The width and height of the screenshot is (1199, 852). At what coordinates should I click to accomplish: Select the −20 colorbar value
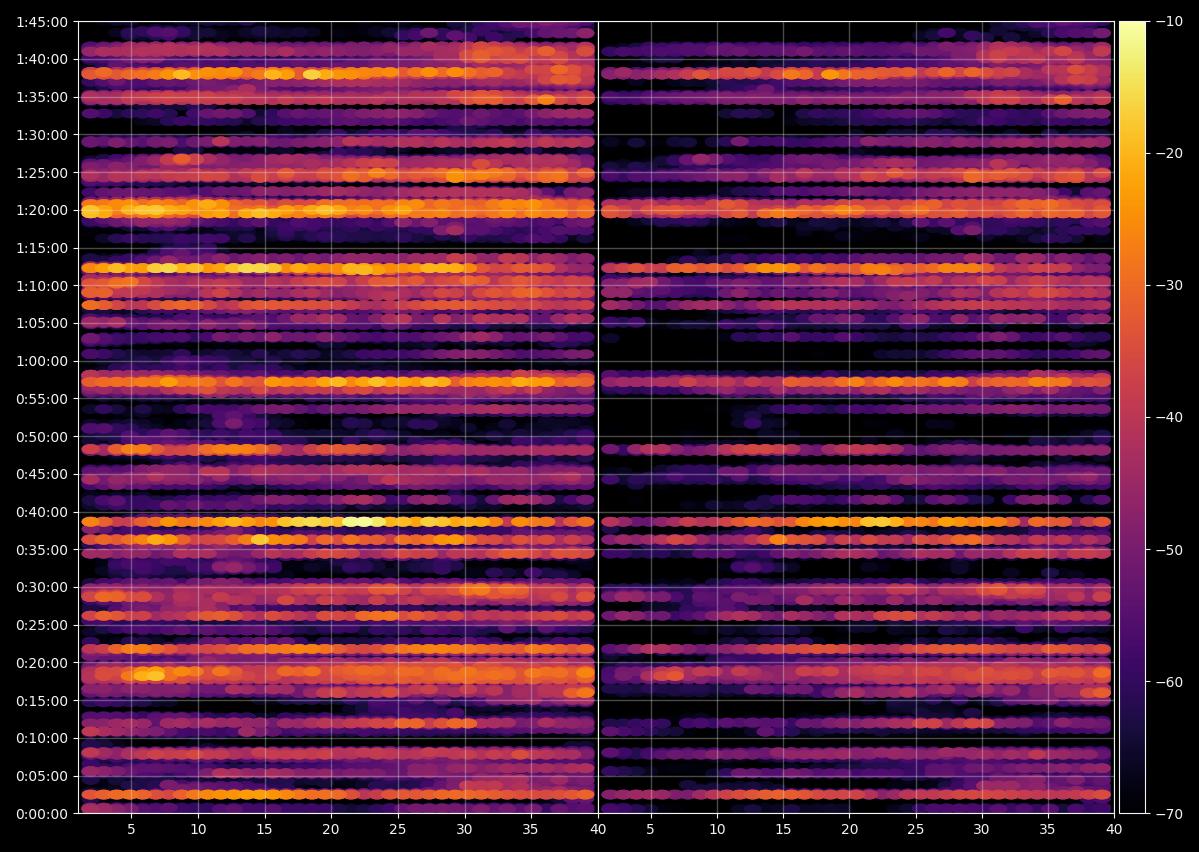point(1169,154)
